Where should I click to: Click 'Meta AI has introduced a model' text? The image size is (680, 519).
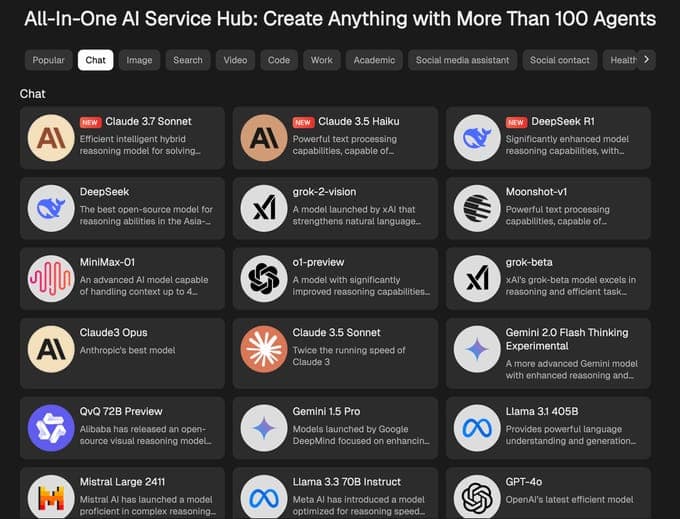(x=359, y=505)
